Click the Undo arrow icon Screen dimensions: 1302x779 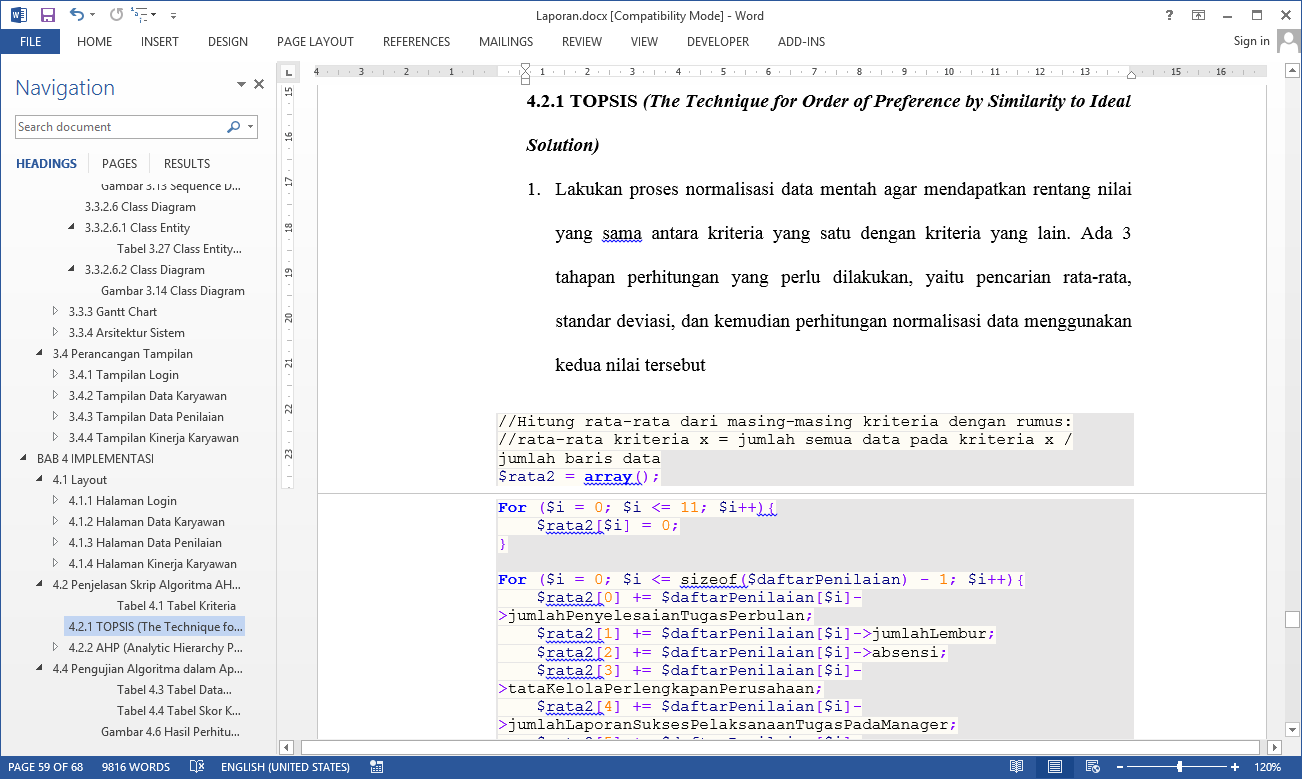pos(77,15)
